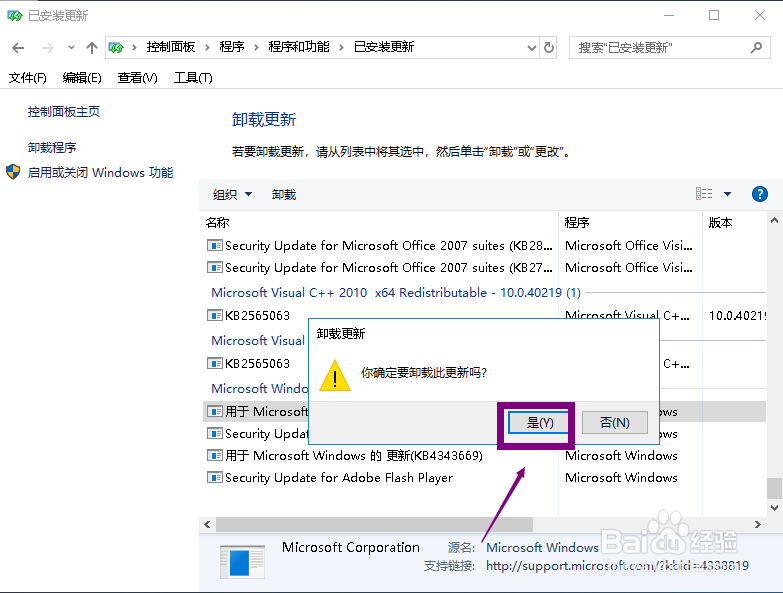Go forward with the right arrow

(47, 48)
